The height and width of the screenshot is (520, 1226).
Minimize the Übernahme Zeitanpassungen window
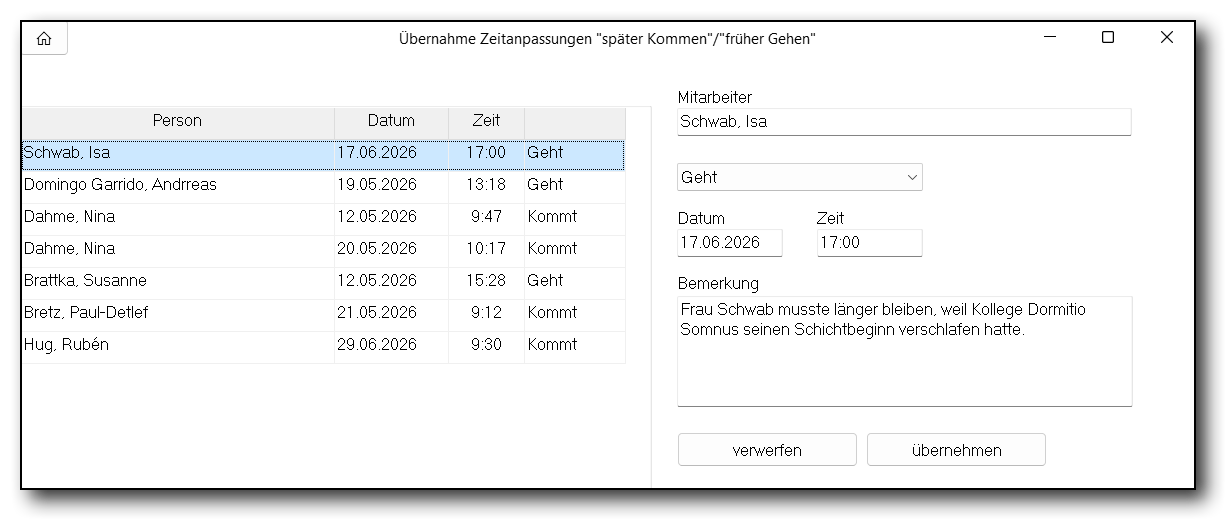point(1049,38)
